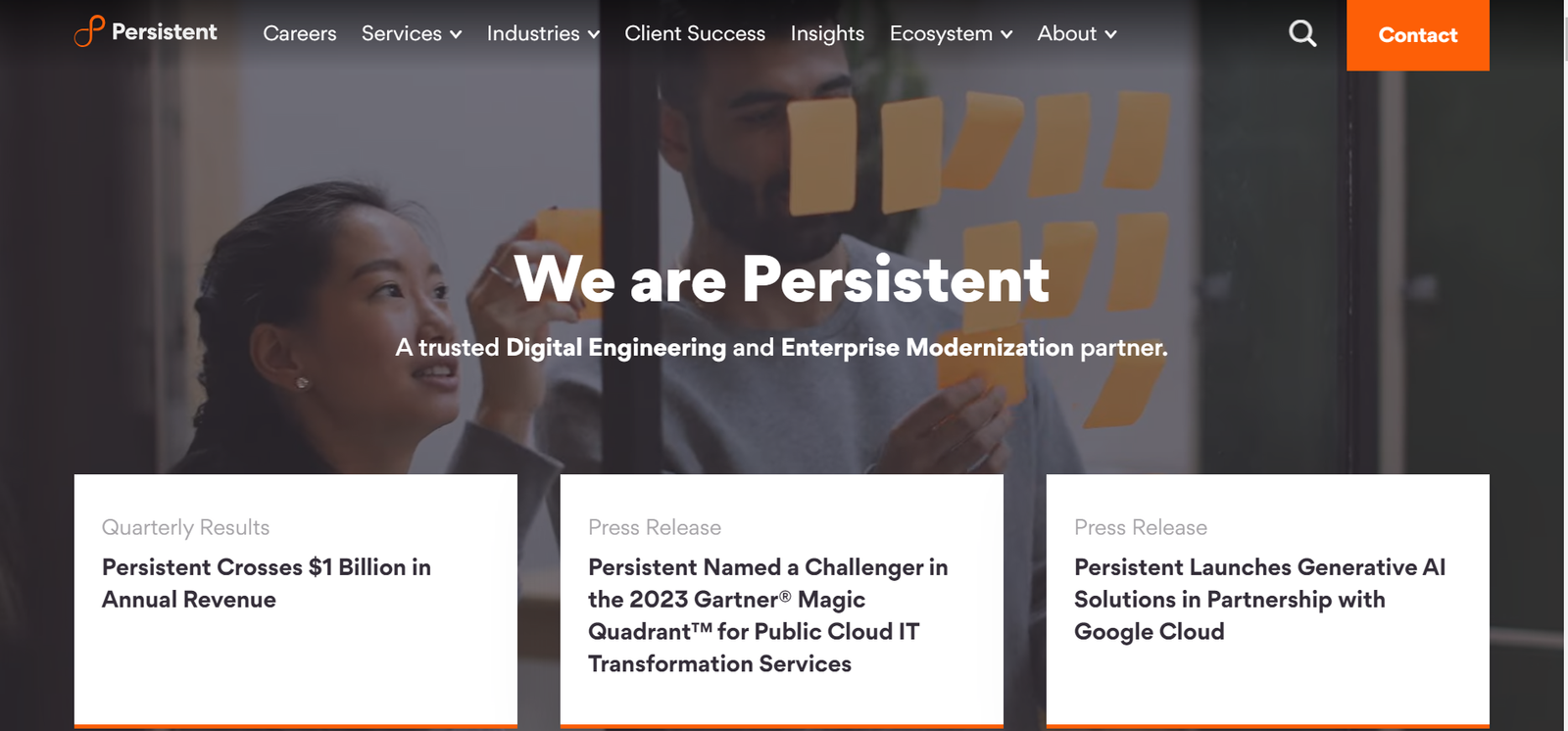Click the Persistent logo icon
This screenshot has width=1568, height=731.
tap(89, 31)
